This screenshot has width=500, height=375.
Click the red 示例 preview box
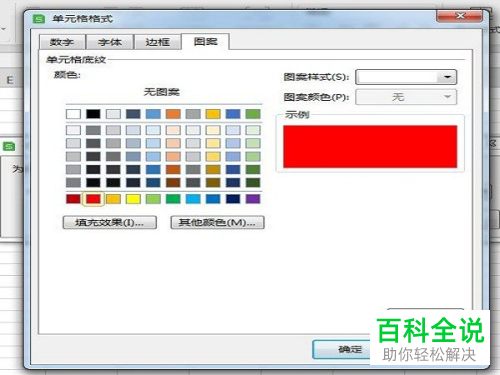coord(370,146)
